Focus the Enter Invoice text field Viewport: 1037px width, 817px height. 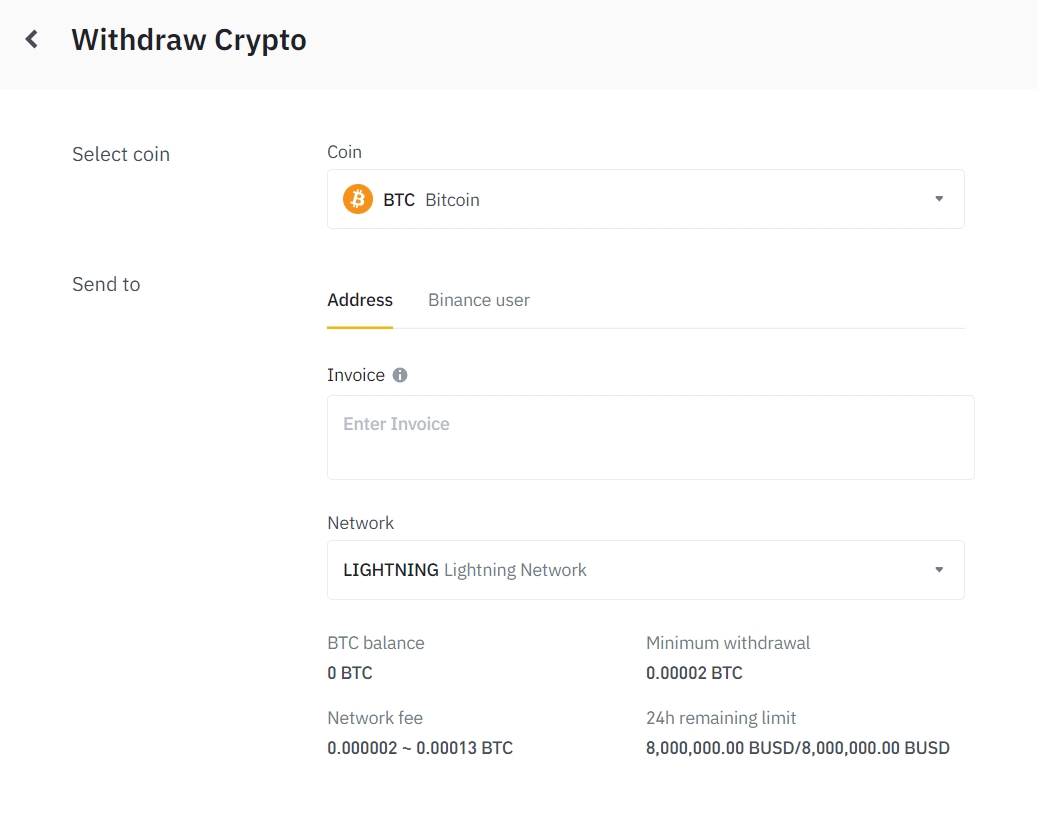coord(650,437)
